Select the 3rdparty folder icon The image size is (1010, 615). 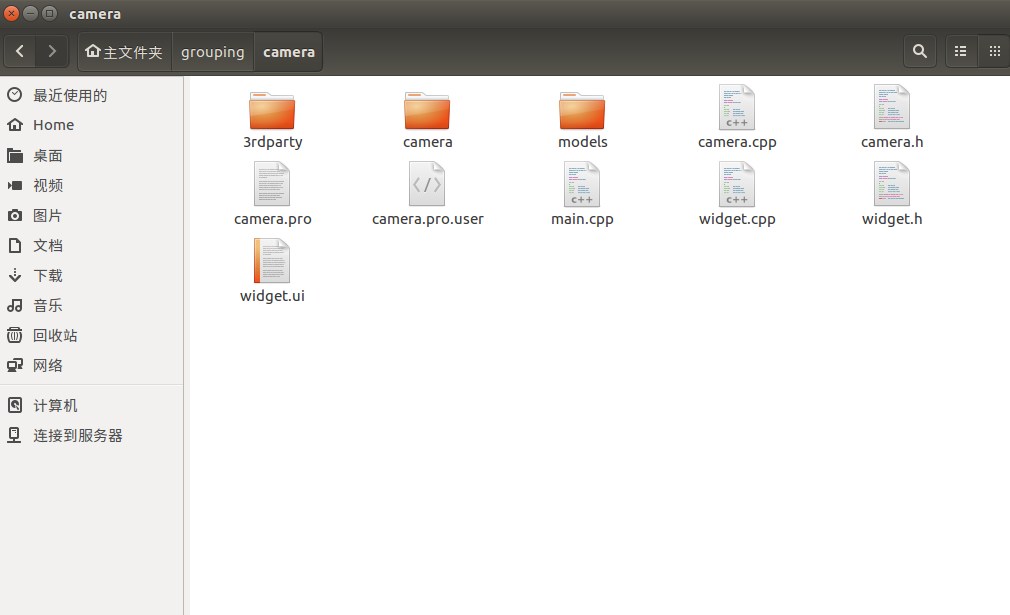272,111
